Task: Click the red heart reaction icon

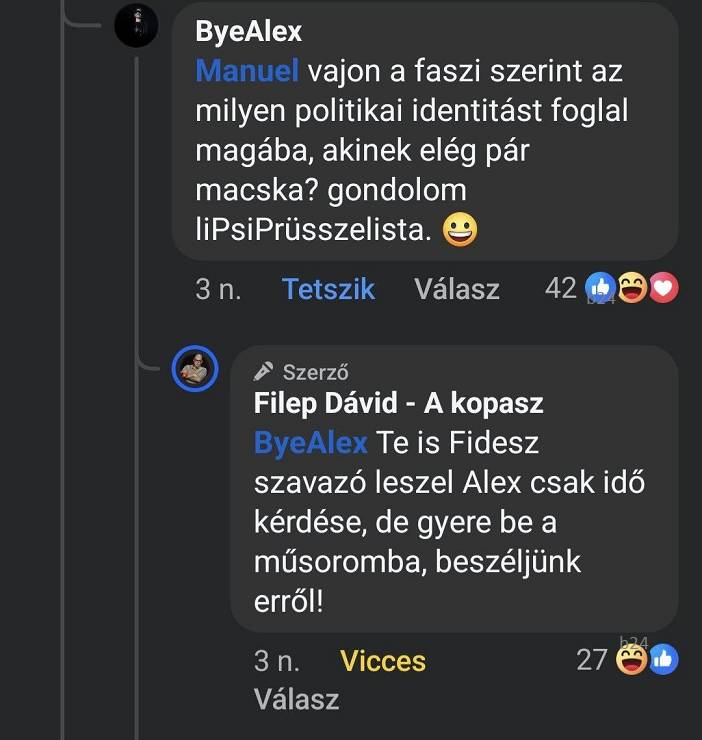Action: tap(663, 288)
